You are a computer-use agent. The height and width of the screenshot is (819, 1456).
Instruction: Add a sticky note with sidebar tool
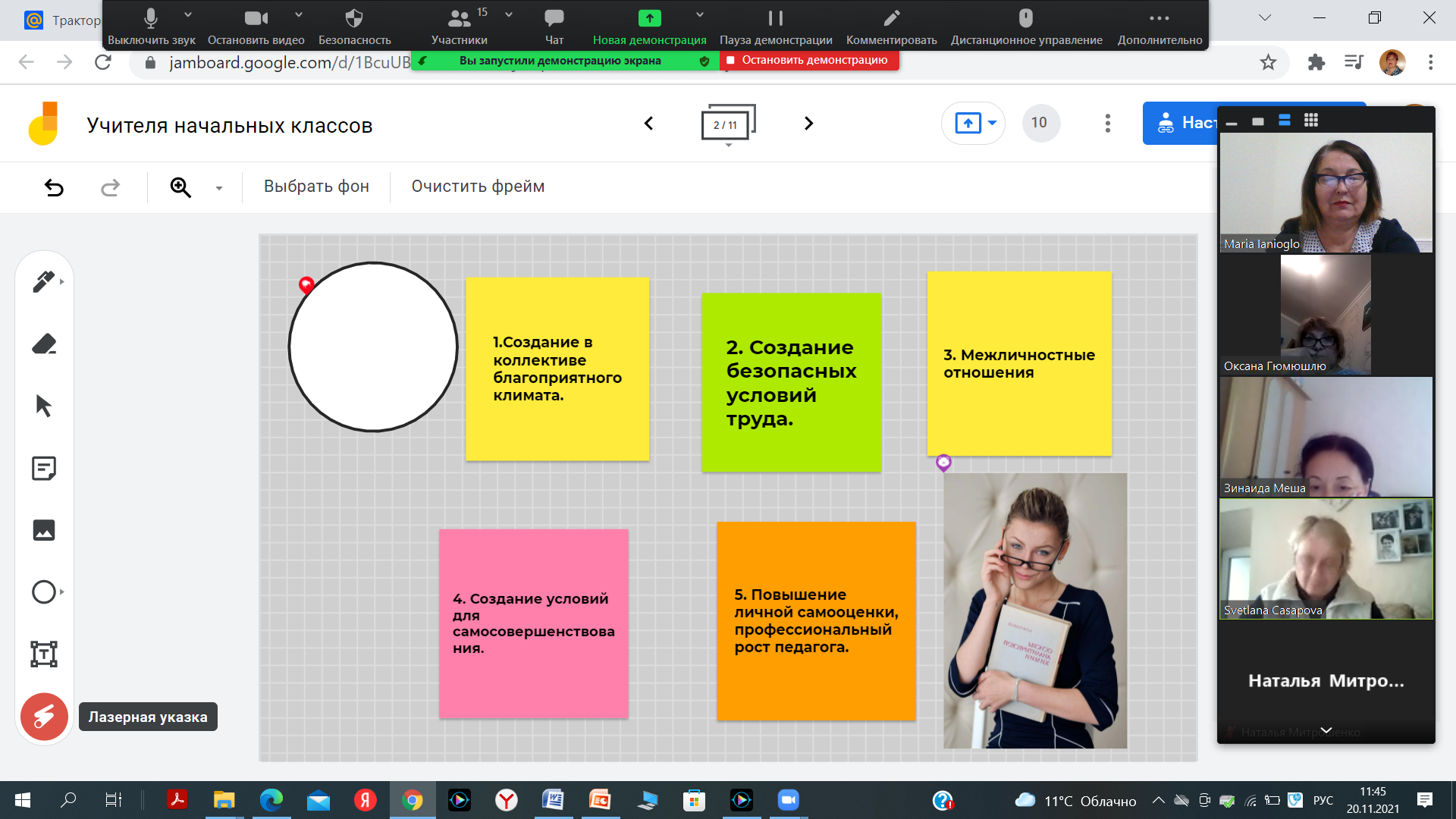click(44, 468)
